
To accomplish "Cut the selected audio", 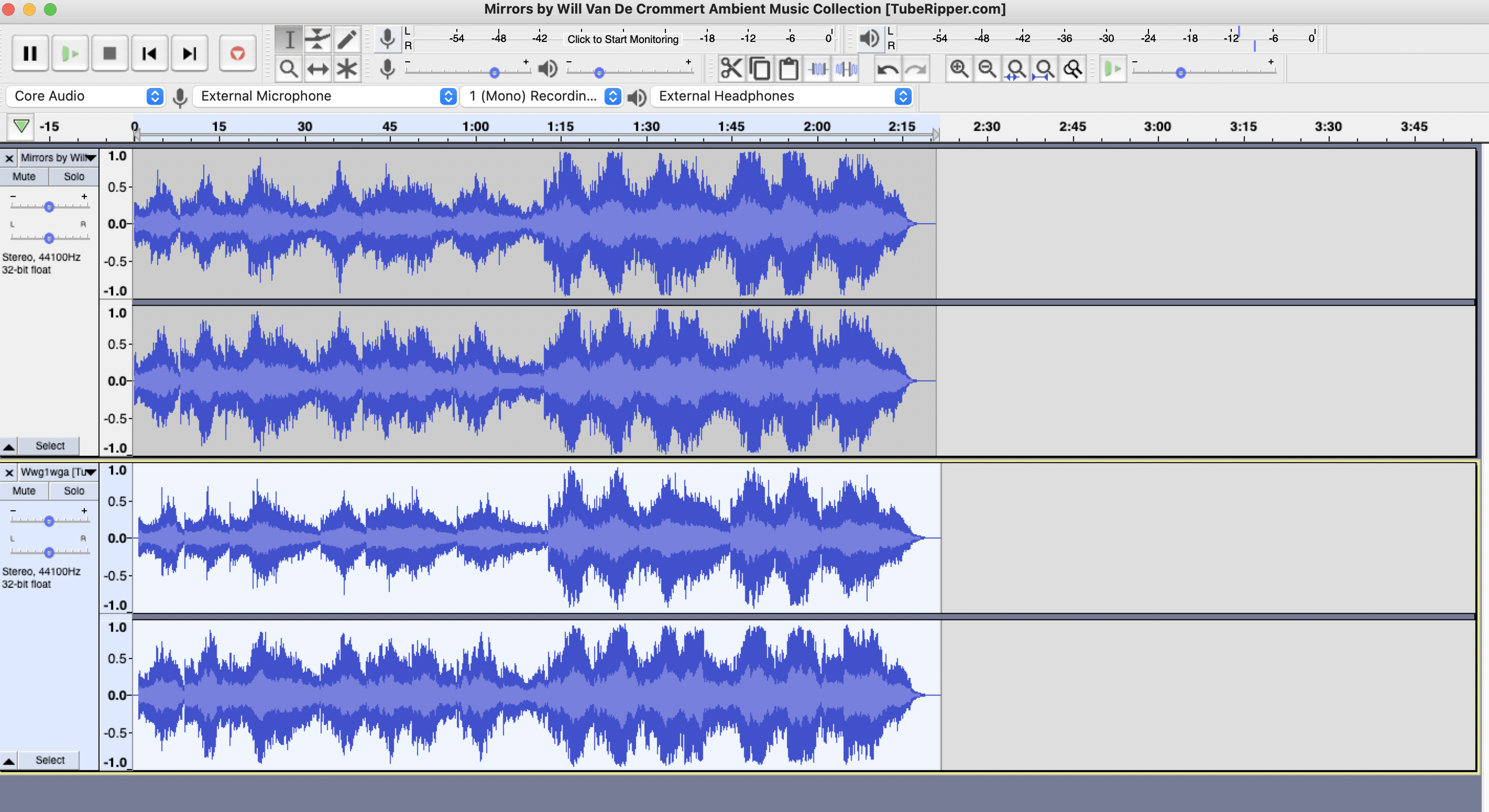I will 731,68.
